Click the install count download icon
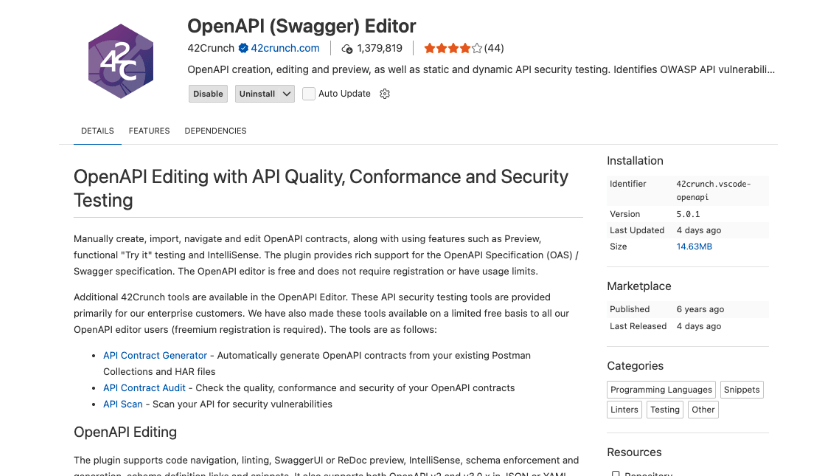832x476 pixels. [347, 49]
